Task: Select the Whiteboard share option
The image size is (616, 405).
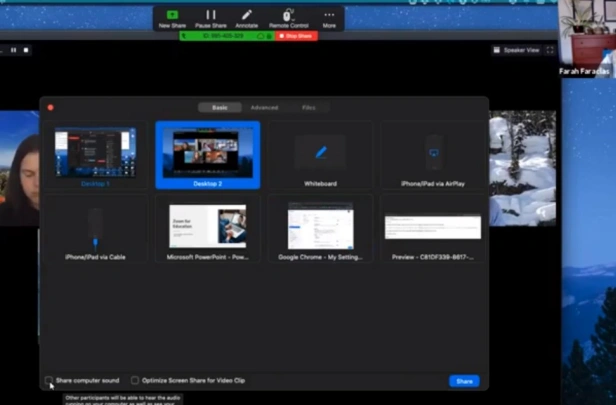Action: click(320, 155)
